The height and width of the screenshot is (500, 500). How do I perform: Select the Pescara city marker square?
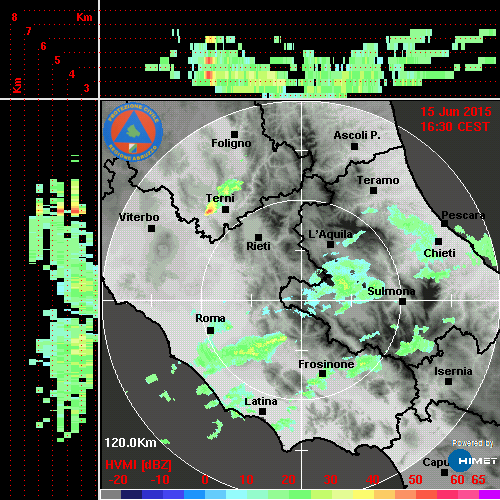pyautogui.click(x=444, y=223)
